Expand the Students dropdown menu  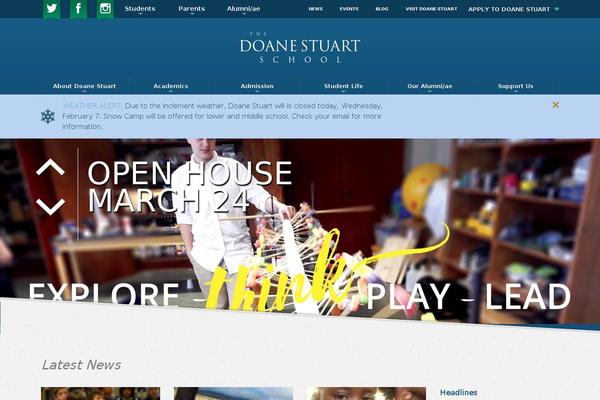[x=140, y=9]
